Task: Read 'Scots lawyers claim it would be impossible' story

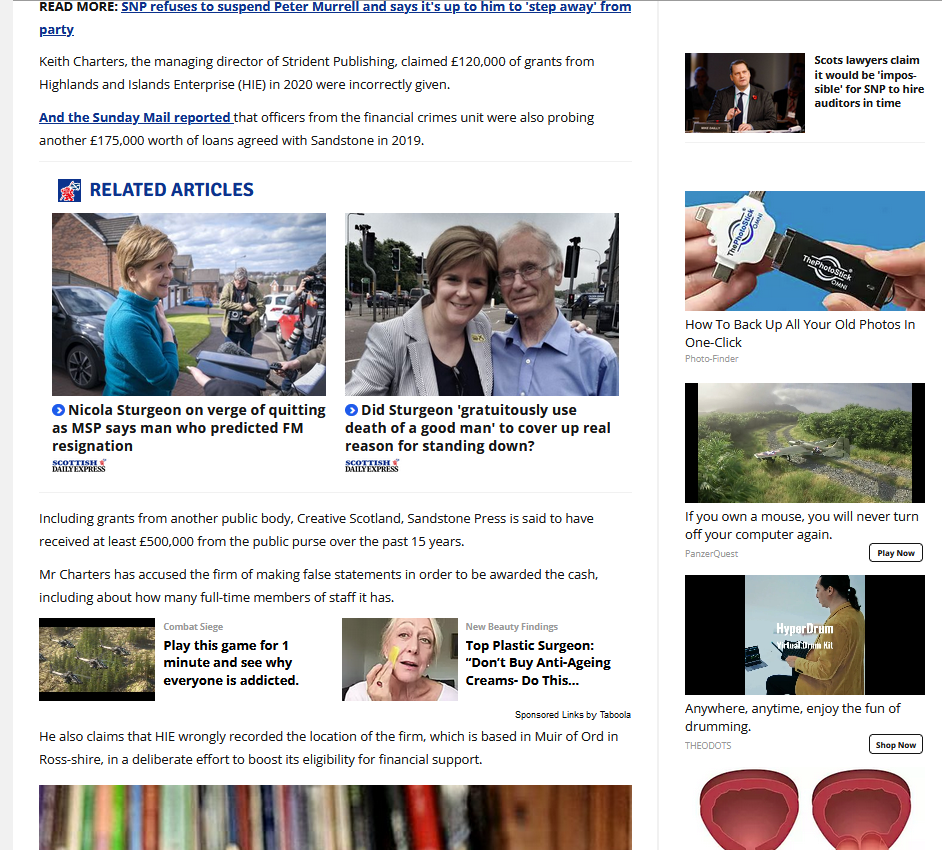Action: click(869, 82)
